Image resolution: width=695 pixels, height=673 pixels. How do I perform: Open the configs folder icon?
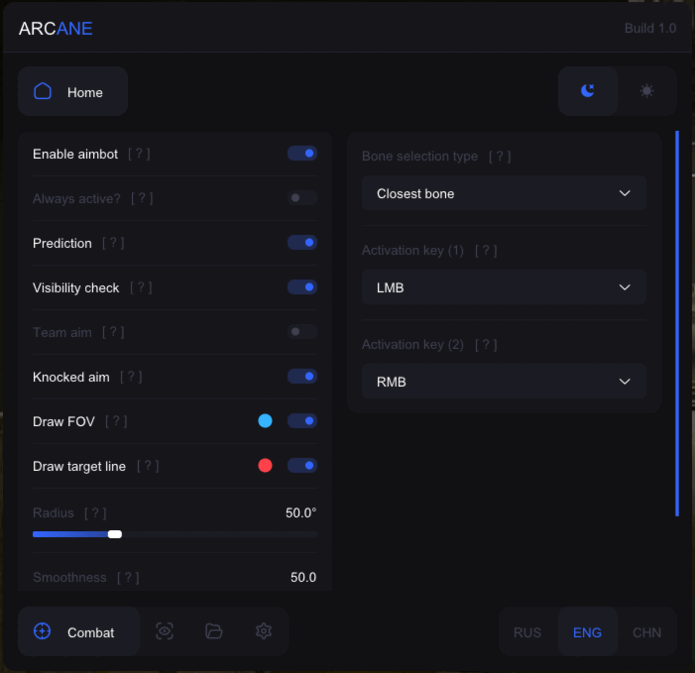(x=214, y=631)
